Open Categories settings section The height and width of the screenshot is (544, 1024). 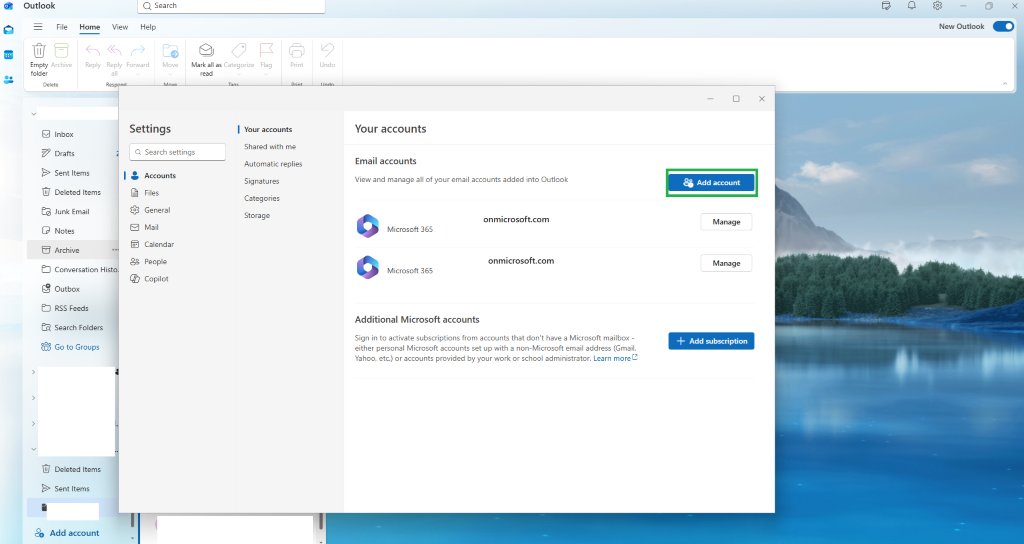pos(262,199)
